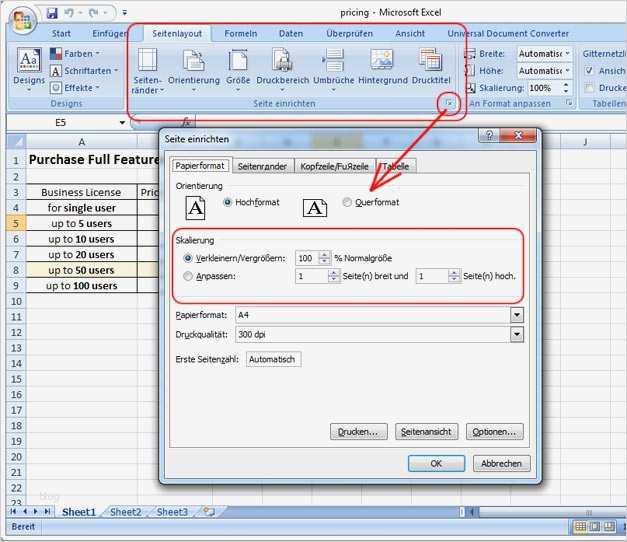Adjust Seite(n) hoch spinner arrows

click(x=453, y=276)
